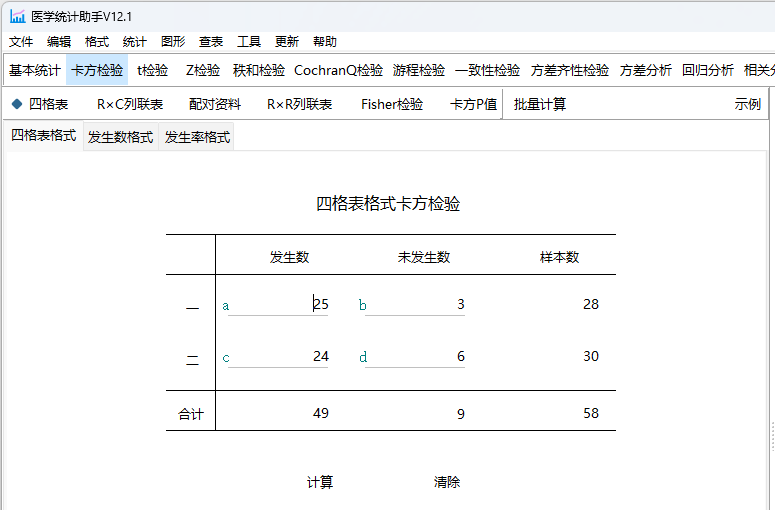This screenshot has height=510, width=775.
Task: Switch to 游程检验 category
Action: tap(419, 70)
